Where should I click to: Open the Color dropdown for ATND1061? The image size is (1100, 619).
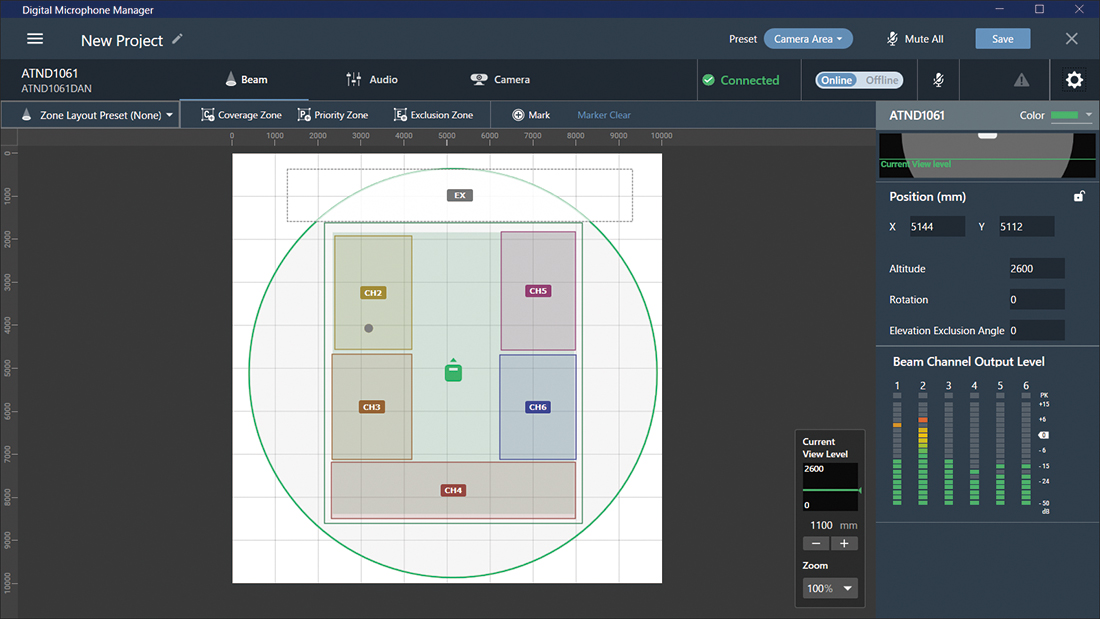tap(1071, 115)
